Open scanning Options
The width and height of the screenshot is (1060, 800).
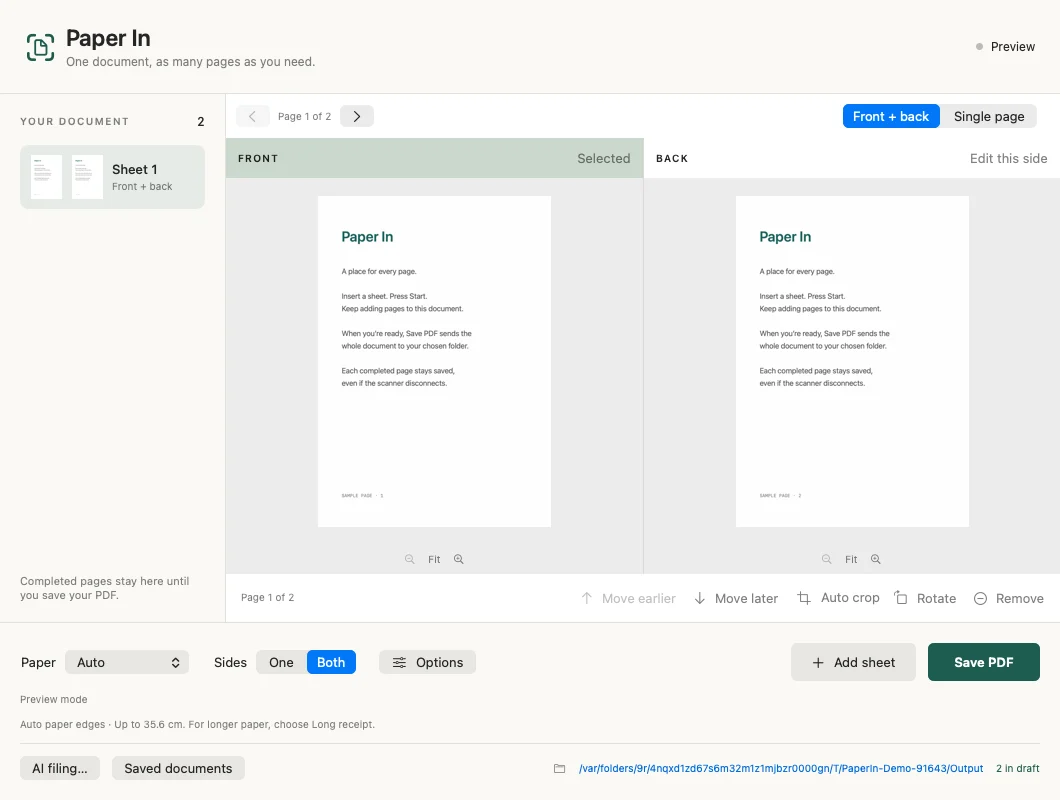pyautogui.click(x=427, y=662)
